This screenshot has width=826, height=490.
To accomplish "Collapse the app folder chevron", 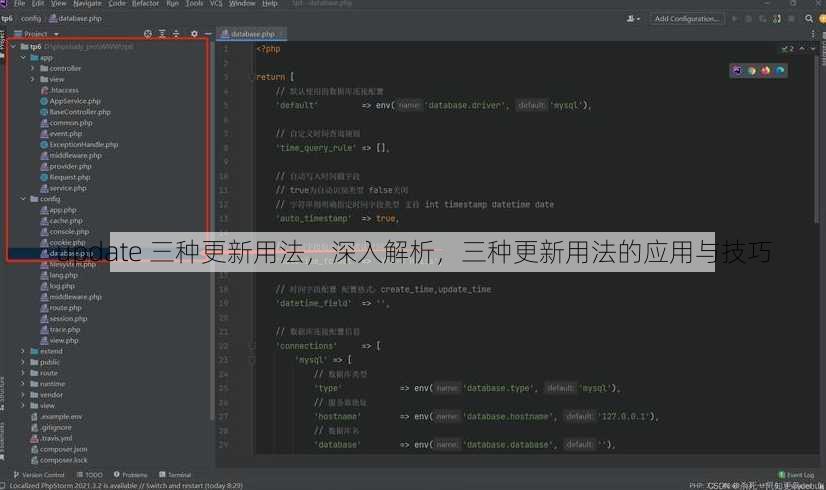I will click(23, 57).
